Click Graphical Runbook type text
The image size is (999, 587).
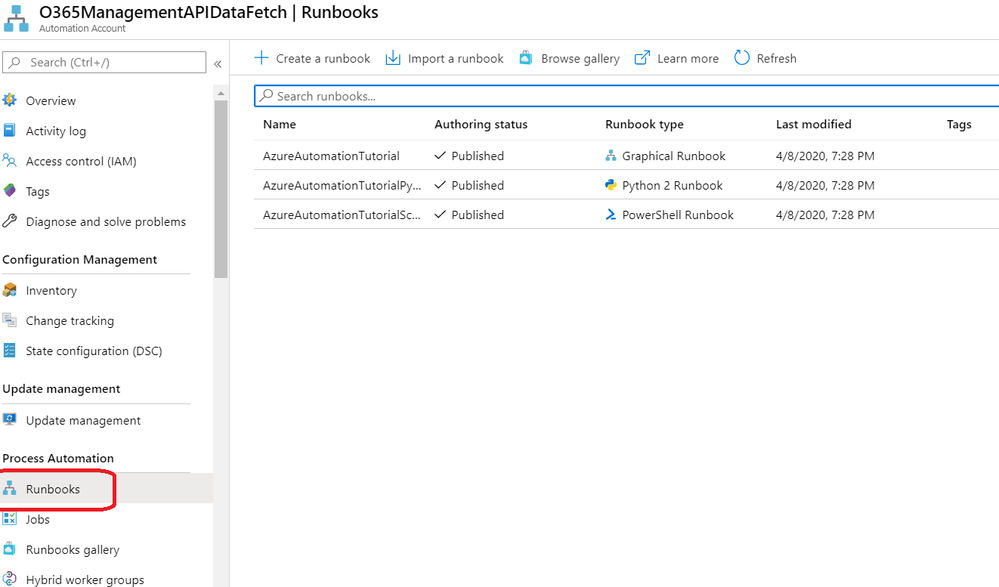(x=673, y=156)
